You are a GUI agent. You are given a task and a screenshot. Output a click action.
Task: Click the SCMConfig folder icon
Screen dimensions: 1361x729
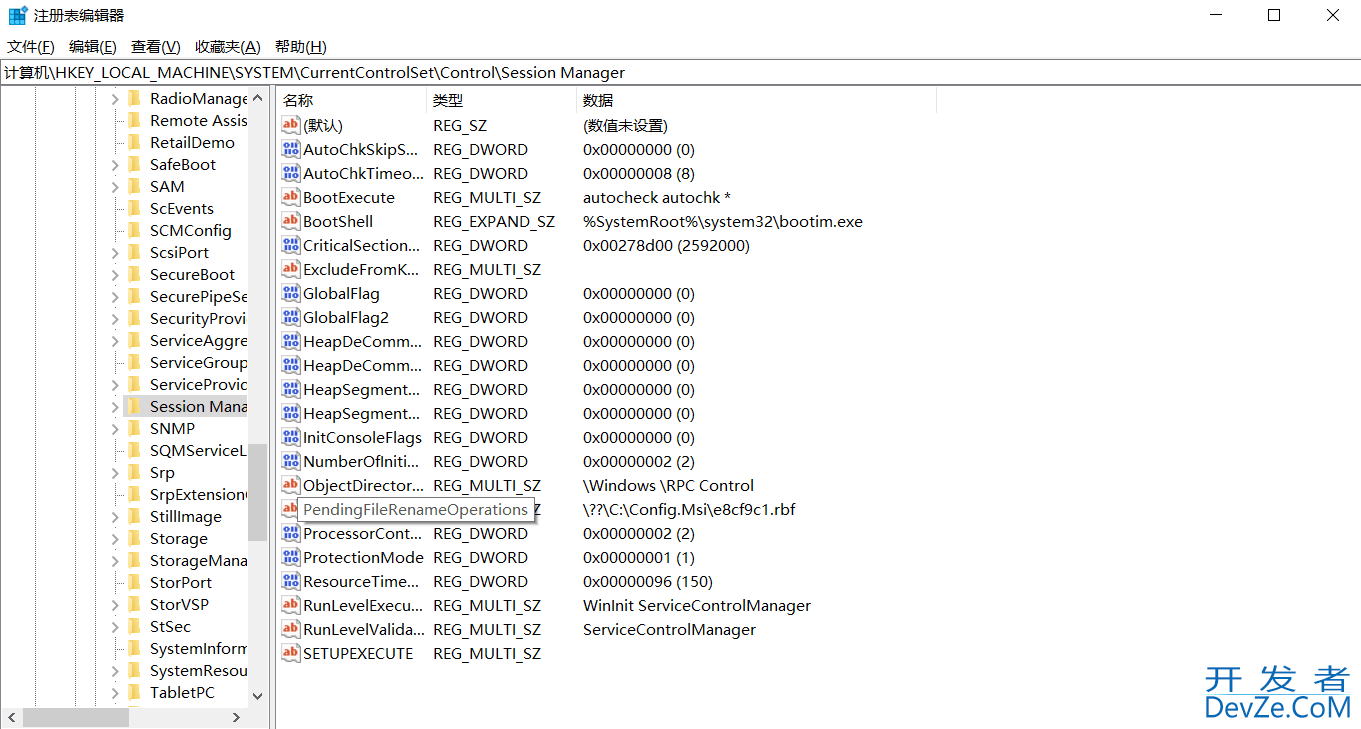point(134,230)
